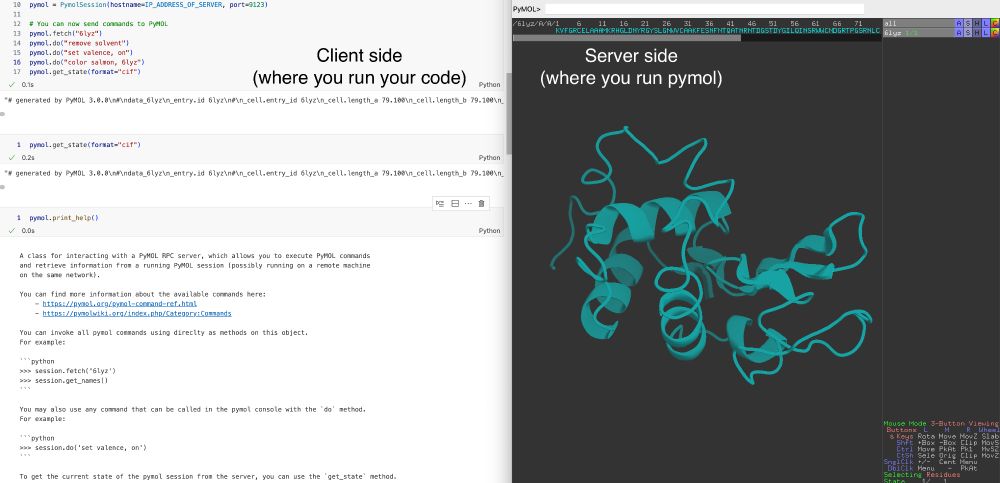Open the Label menu for 'all' row

(986, 23)
